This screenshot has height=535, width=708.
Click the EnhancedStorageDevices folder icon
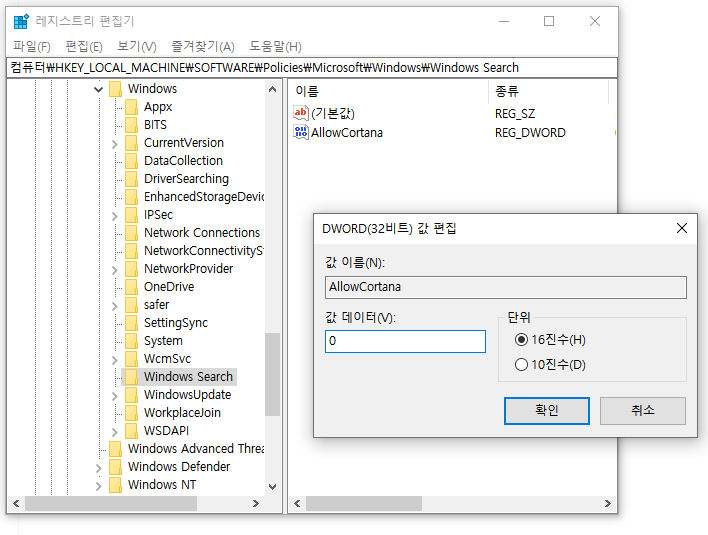[131, 197]
